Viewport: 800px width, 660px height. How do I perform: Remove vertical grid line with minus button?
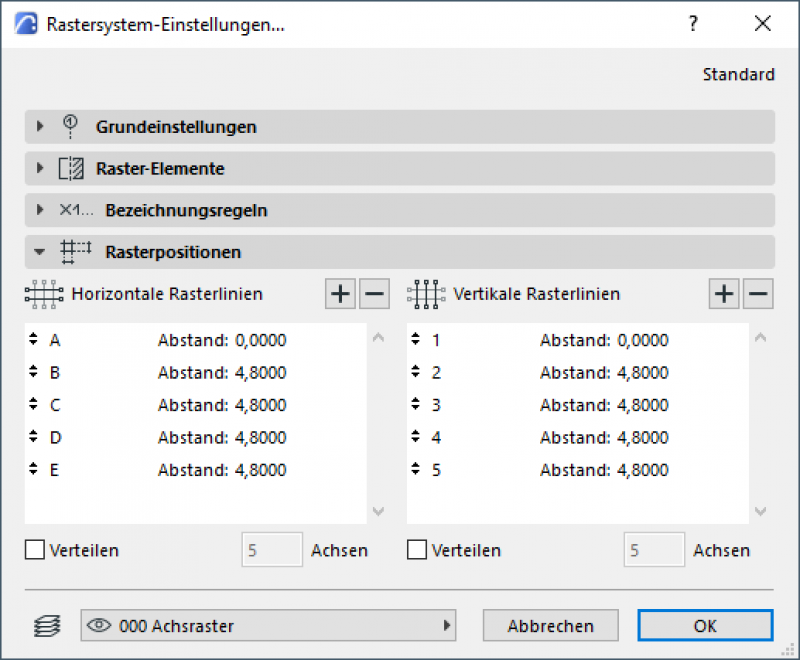click(758, 294)
